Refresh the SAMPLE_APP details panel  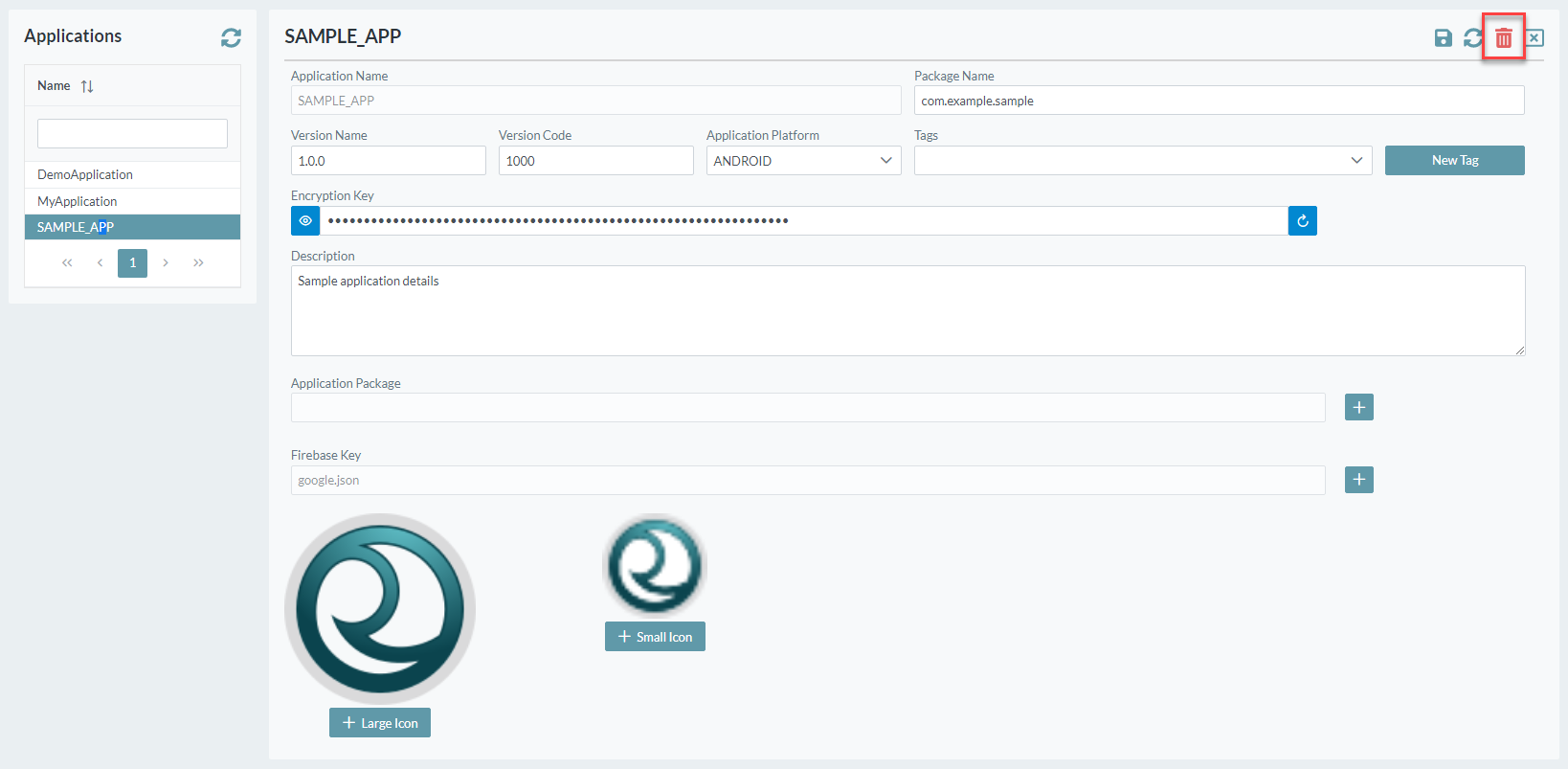(1472, 38)
